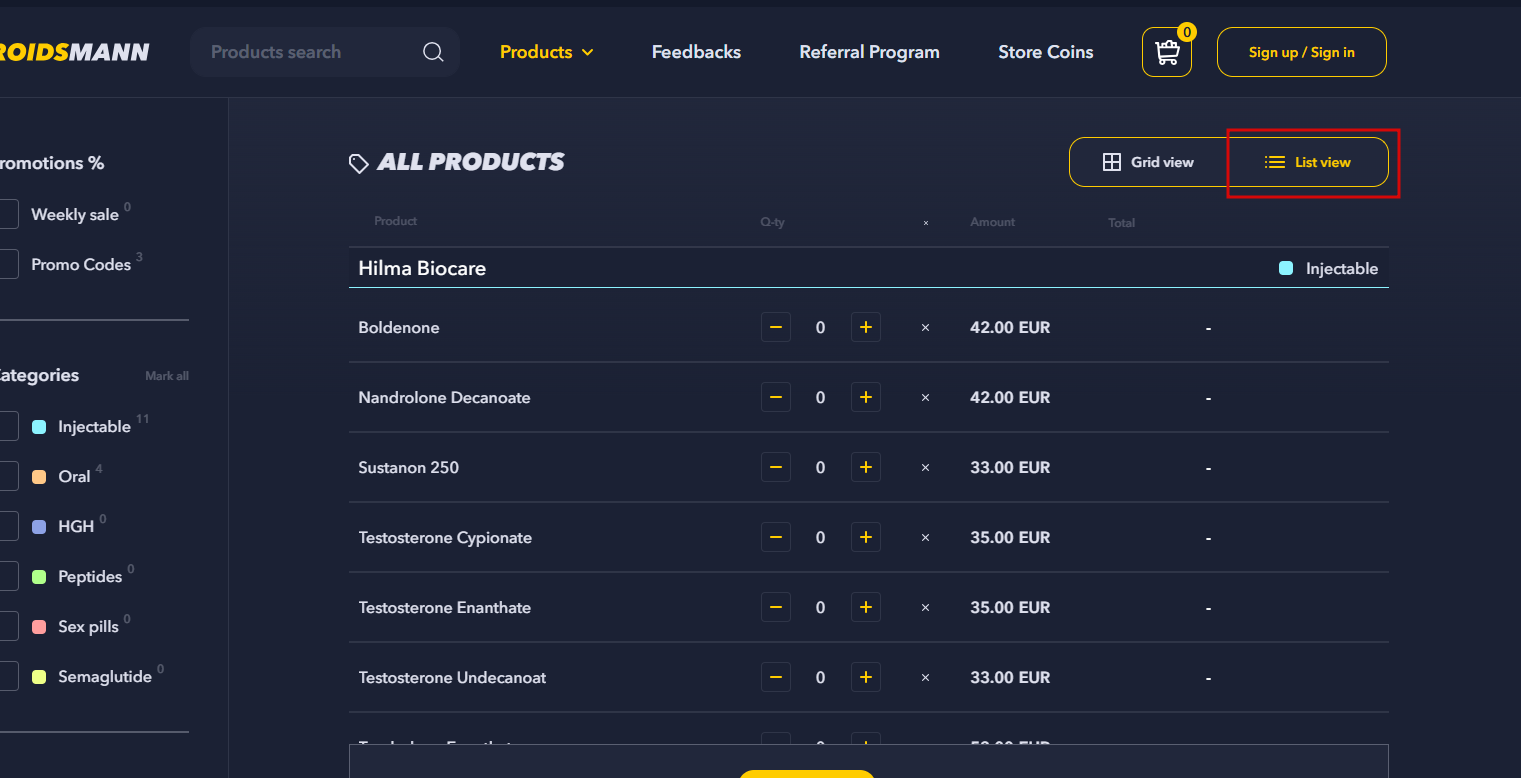Go to Referral Program

pos(869,52)
